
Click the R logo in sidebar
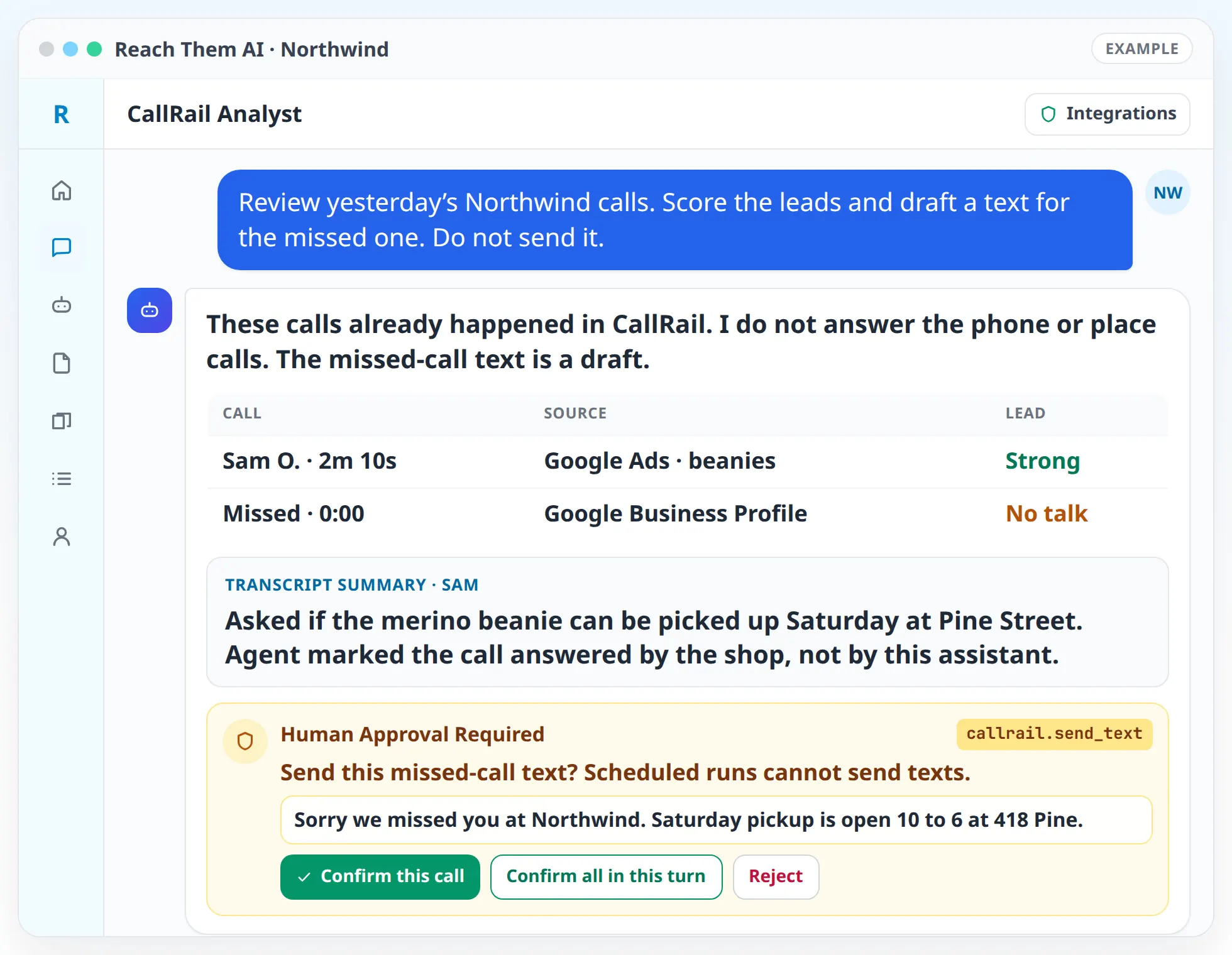(x=61, y=114)
